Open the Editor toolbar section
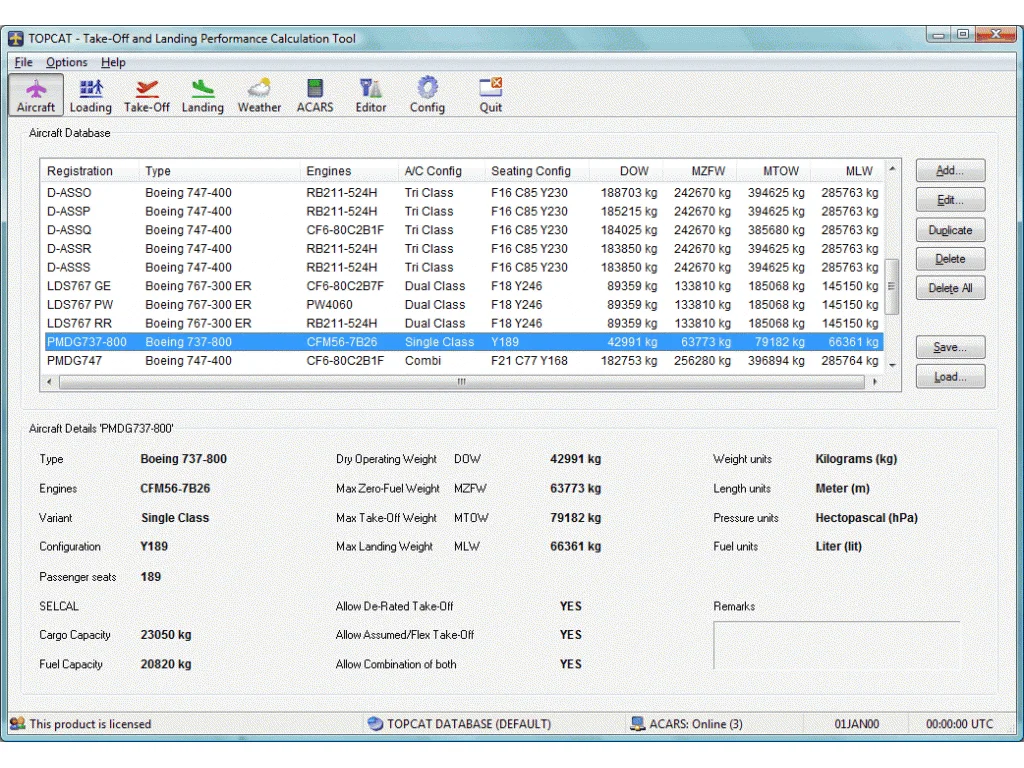This screenshot has width=1024, height=768. click(x=371, y=95)
